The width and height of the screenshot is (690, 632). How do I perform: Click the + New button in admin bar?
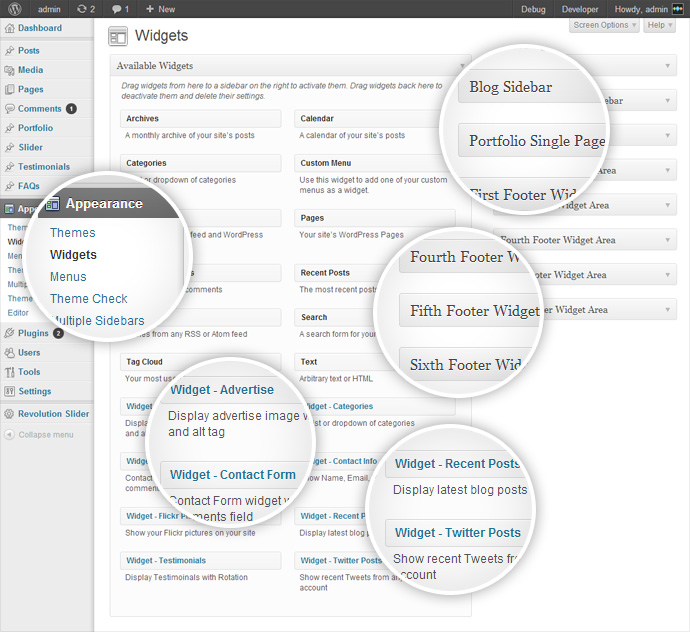tap(160, 9)
